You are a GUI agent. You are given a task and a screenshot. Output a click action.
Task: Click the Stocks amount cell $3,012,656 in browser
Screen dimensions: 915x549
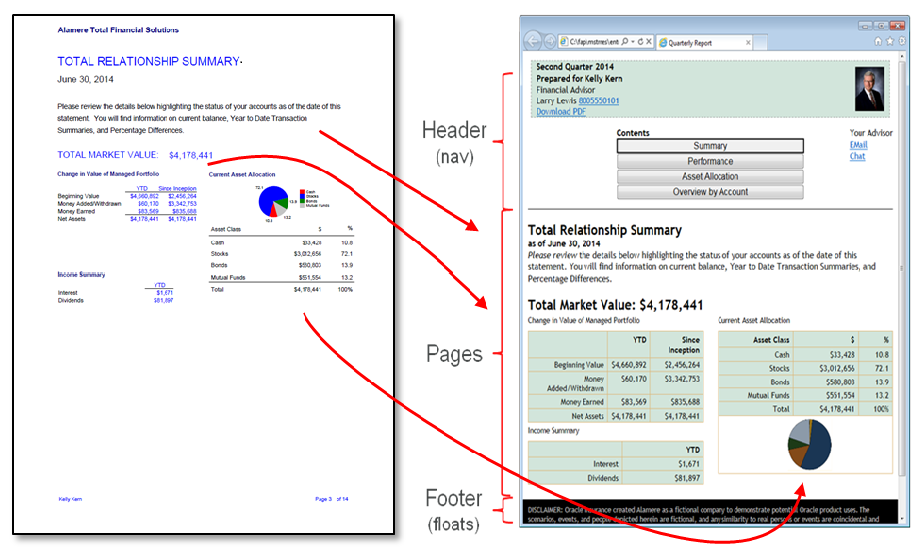coord(826,368)
